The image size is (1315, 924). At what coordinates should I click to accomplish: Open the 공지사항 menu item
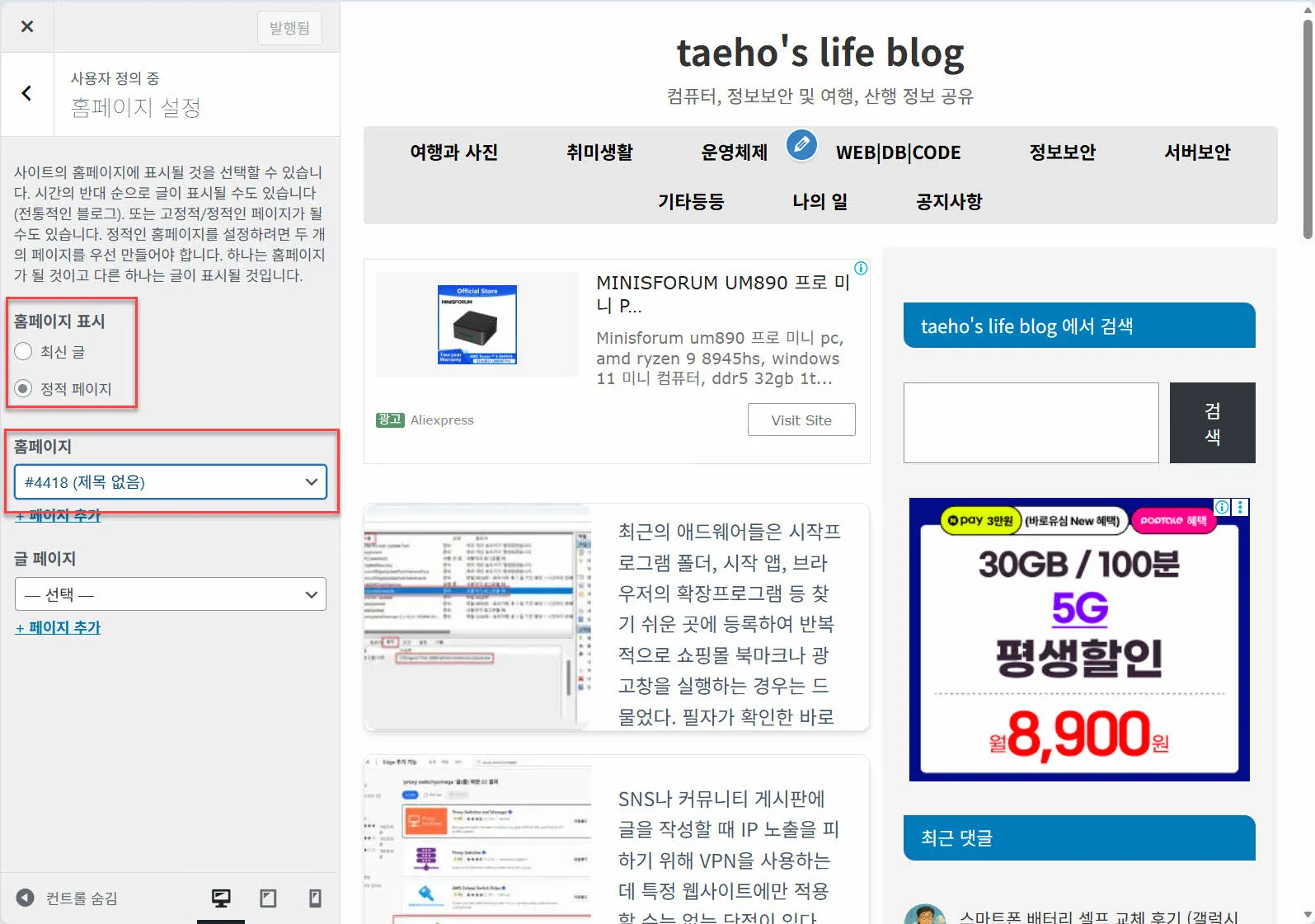click(x=949, y=202)
